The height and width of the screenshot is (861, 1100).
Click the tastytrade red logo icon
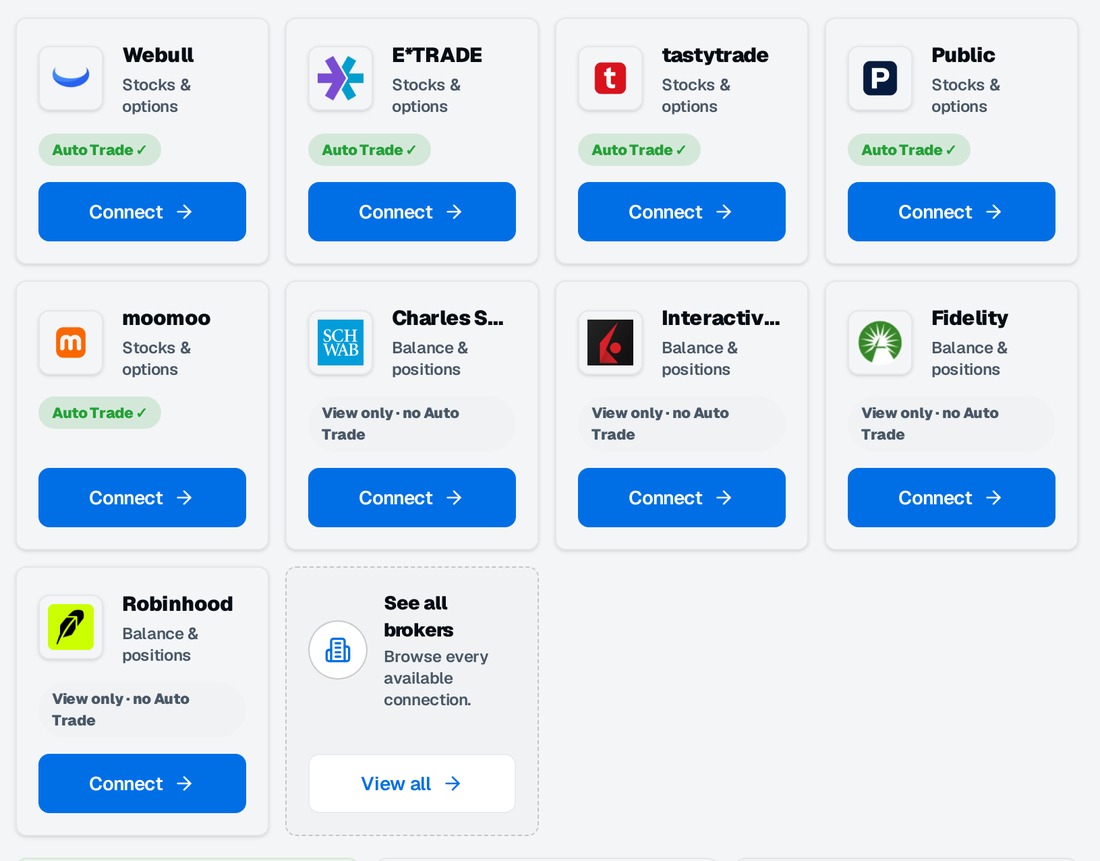(610, 78)
